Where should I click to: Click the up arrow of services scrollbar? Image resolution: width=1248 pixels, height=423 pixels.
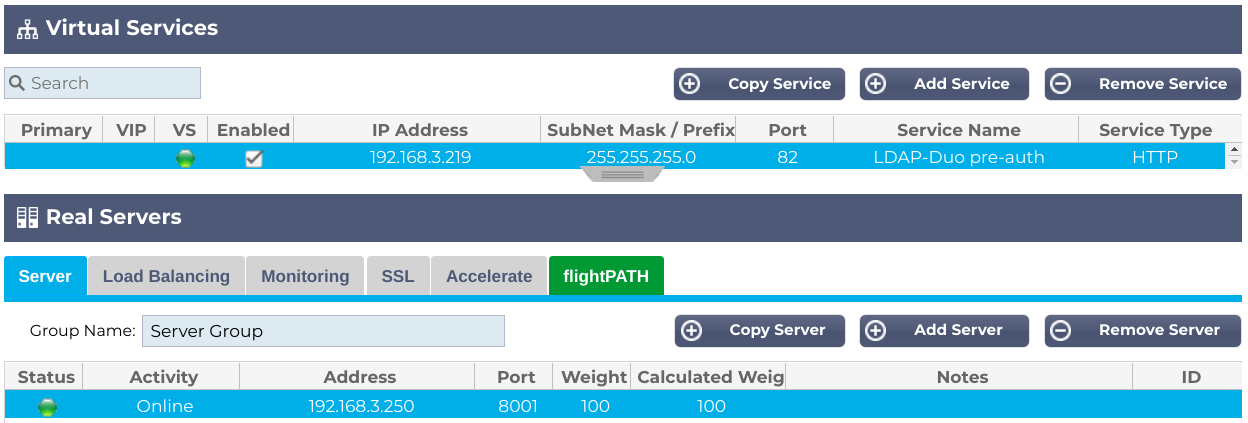[1234, 151]
